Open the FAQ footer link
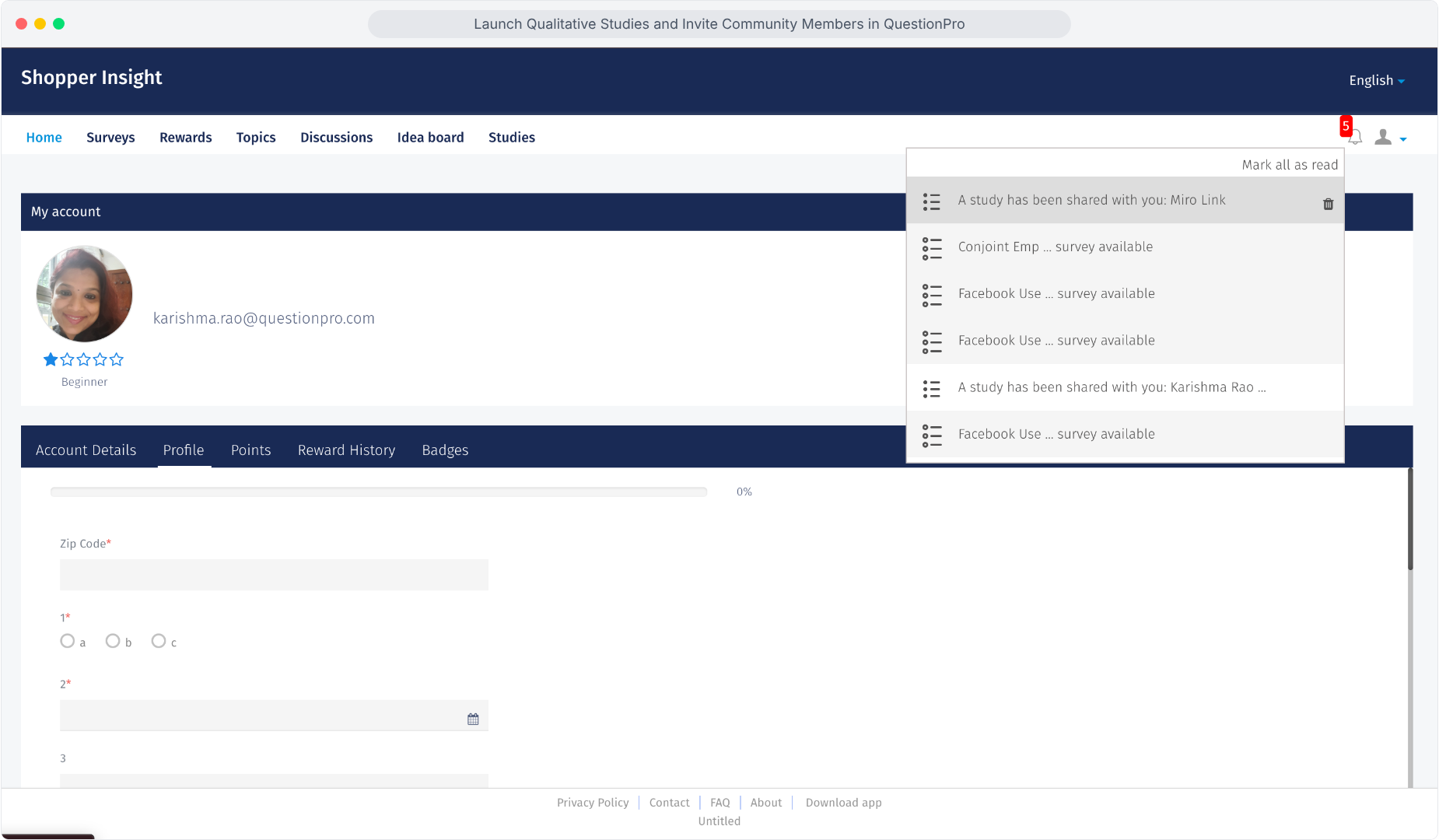This screenshot has width=1439, height=840. (720, 803)
